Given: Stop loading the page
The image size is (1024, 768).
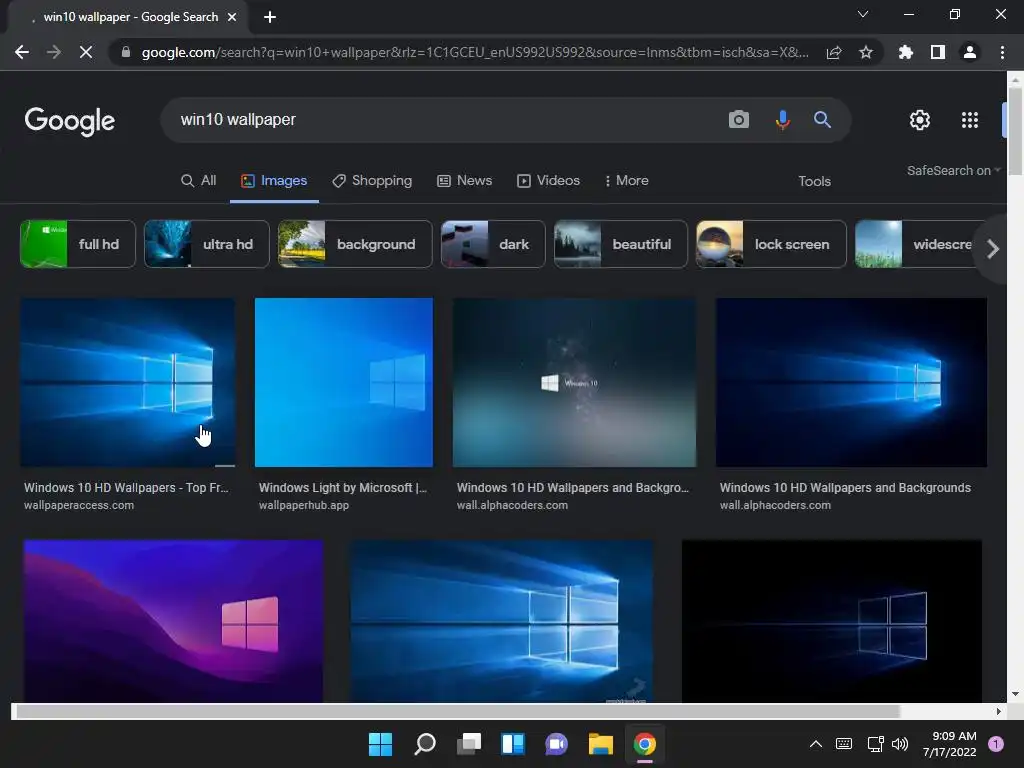Looking at the screenshot, I should tap(86, 52).
